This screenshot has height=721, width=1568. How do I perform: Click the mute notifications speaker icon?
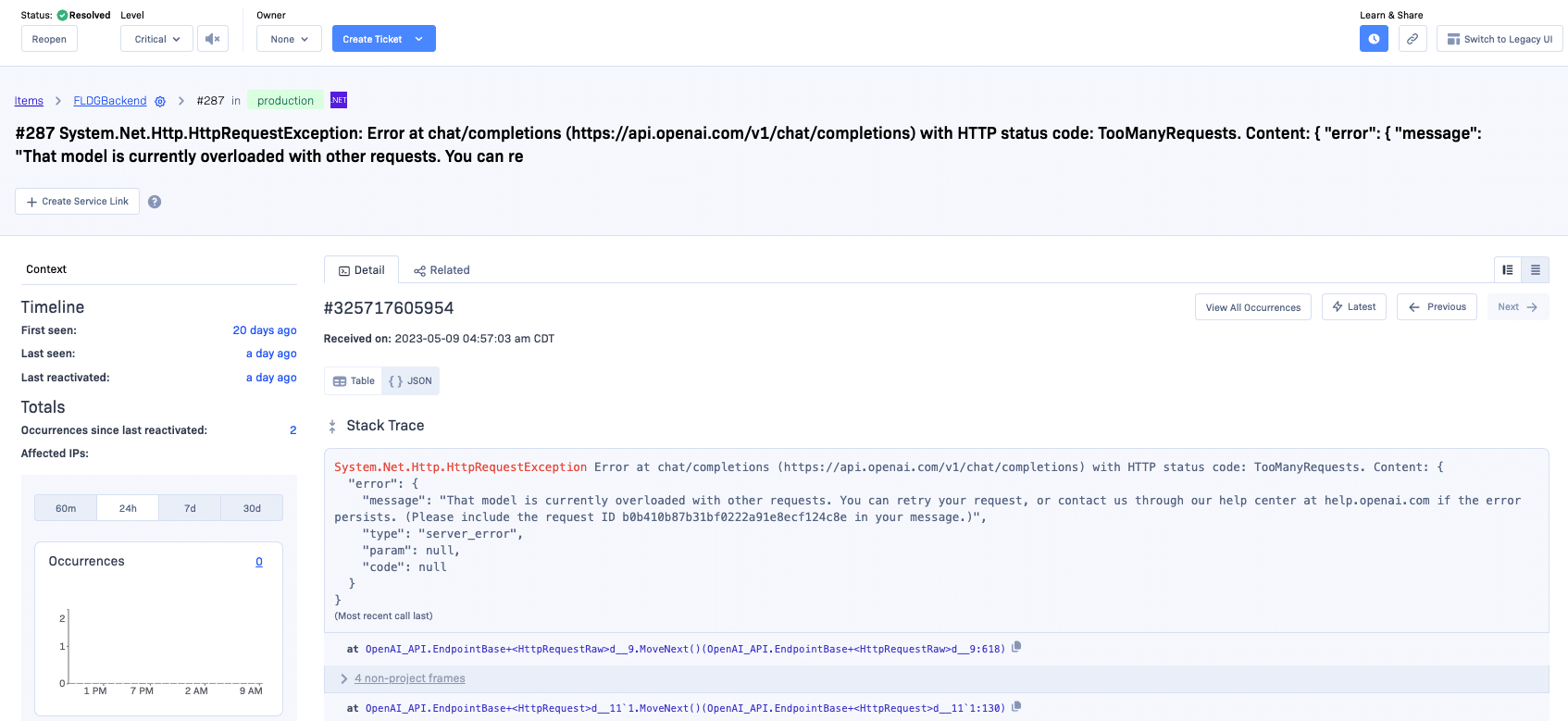coord(212,39)
